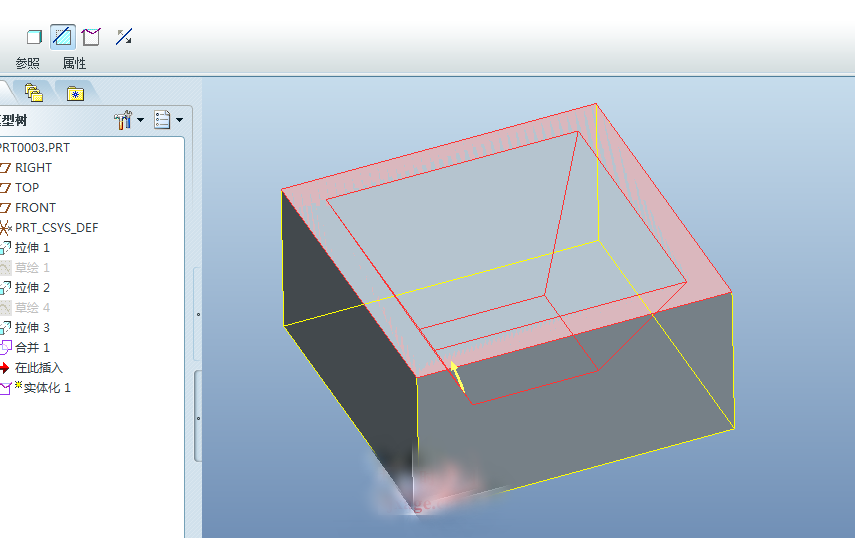Toggle the remove material option
855x538 pixels.
(63, 37)
